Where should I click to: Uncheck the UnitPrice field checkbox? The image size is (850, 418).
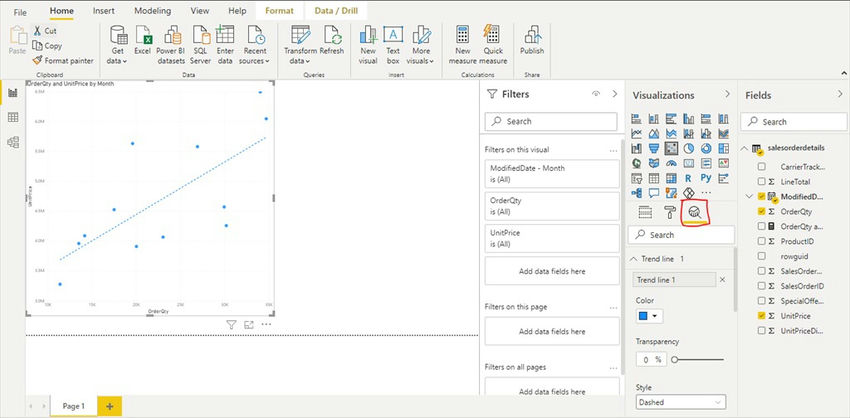[x=762, y=316]
